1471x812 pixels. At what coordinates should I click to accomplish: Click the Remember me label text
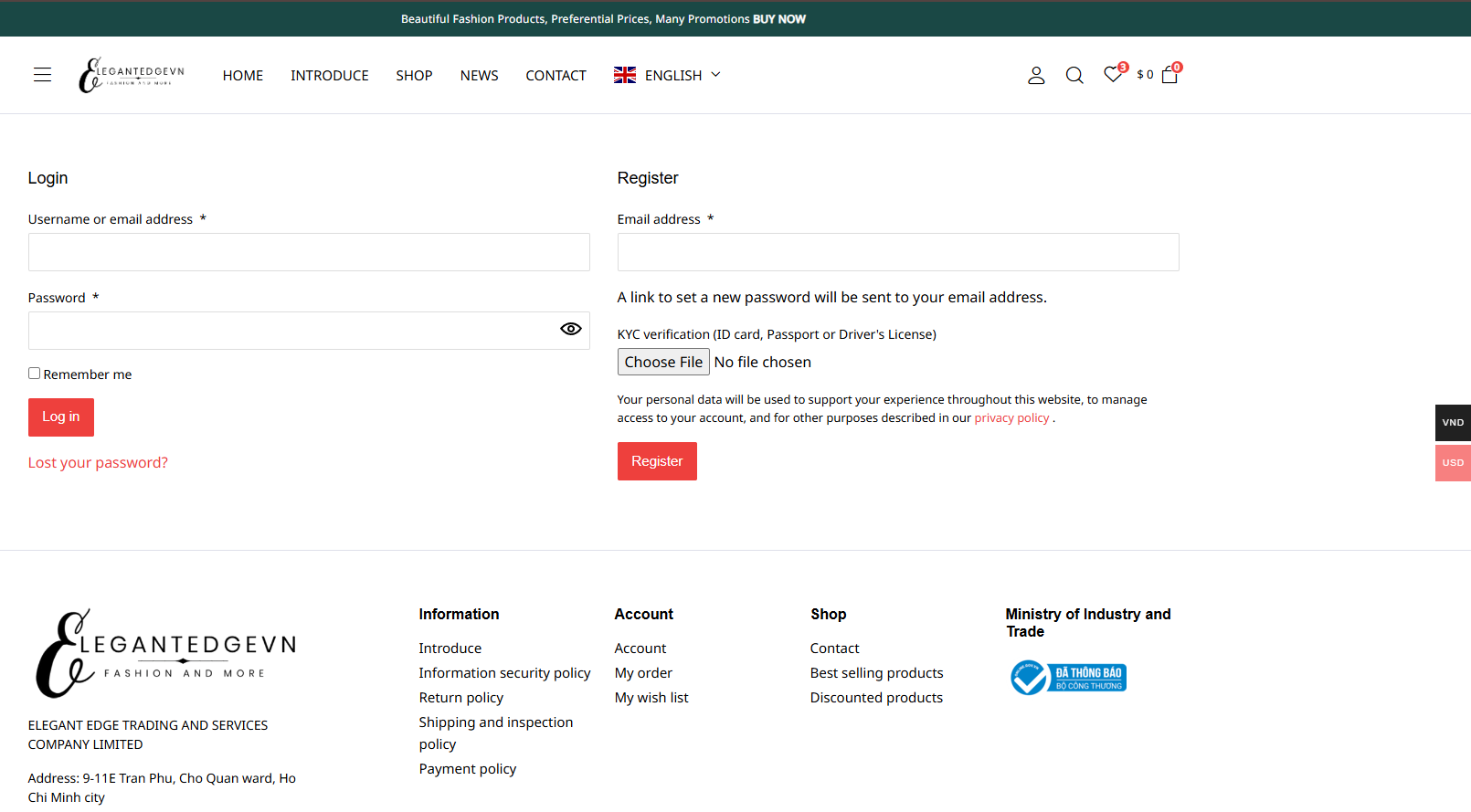(x=88, y=374)
